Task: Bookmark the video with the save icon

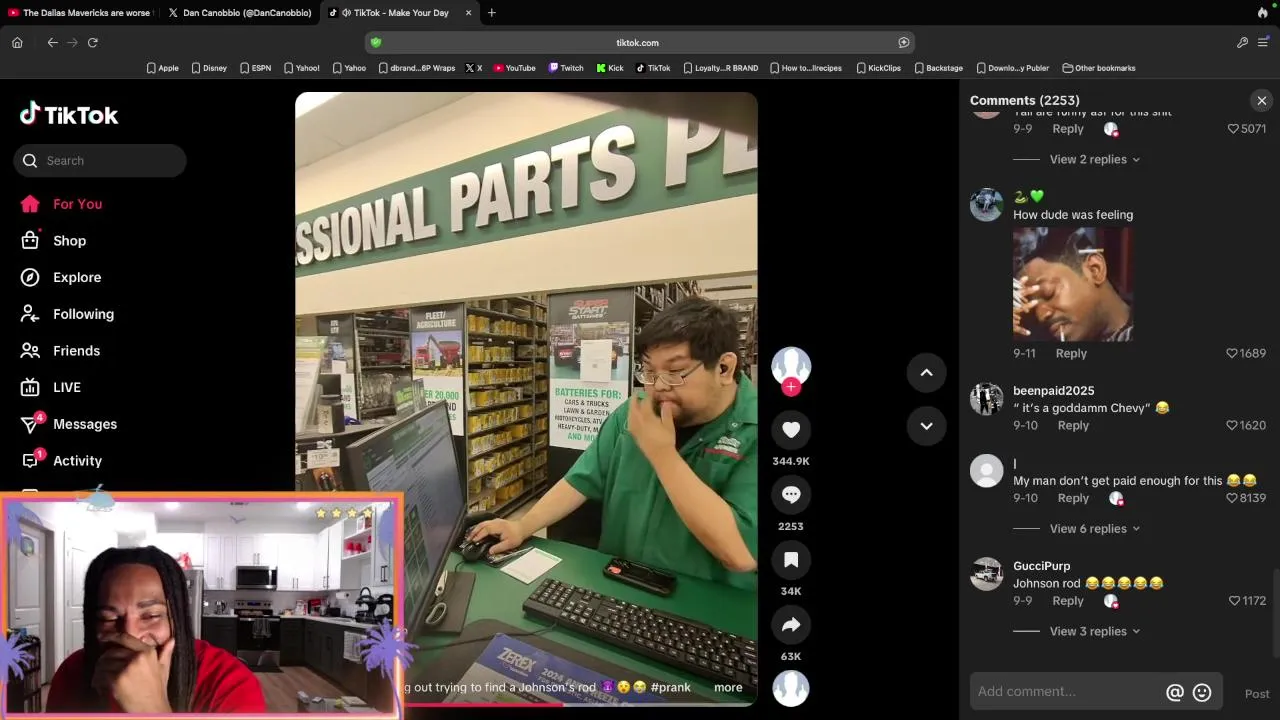Action: [x=791, y=560]
